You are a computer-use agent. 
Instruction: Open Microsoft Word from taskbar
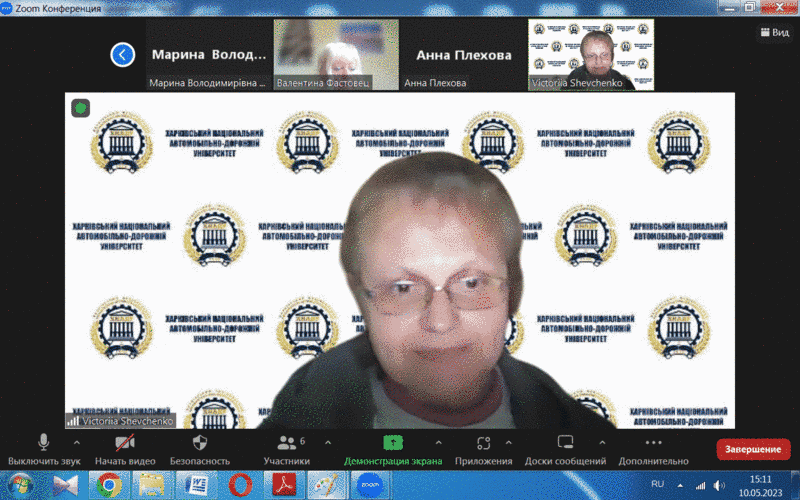[x=195, y=485]
